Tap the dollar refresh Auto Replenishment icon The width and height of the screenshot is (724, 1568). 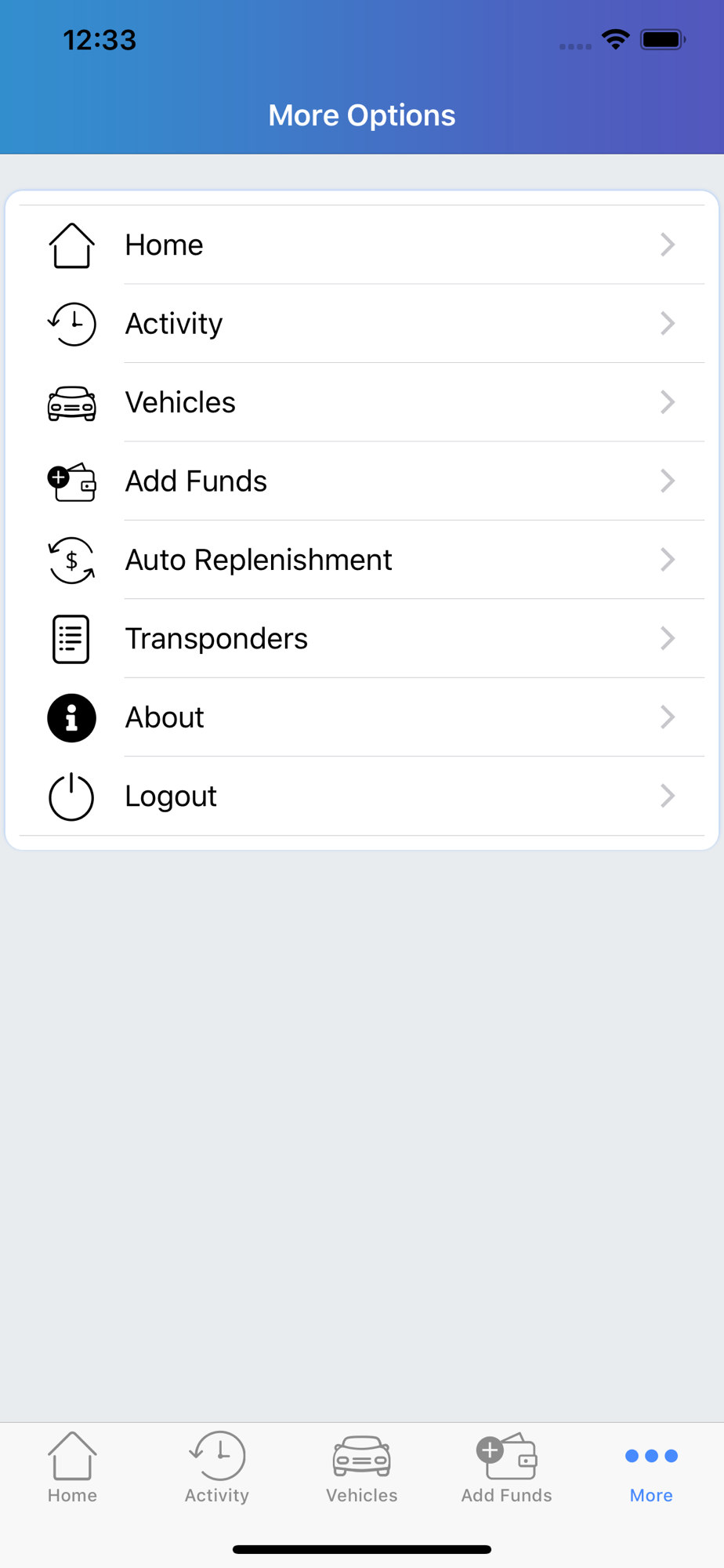[x=71, y=560]
